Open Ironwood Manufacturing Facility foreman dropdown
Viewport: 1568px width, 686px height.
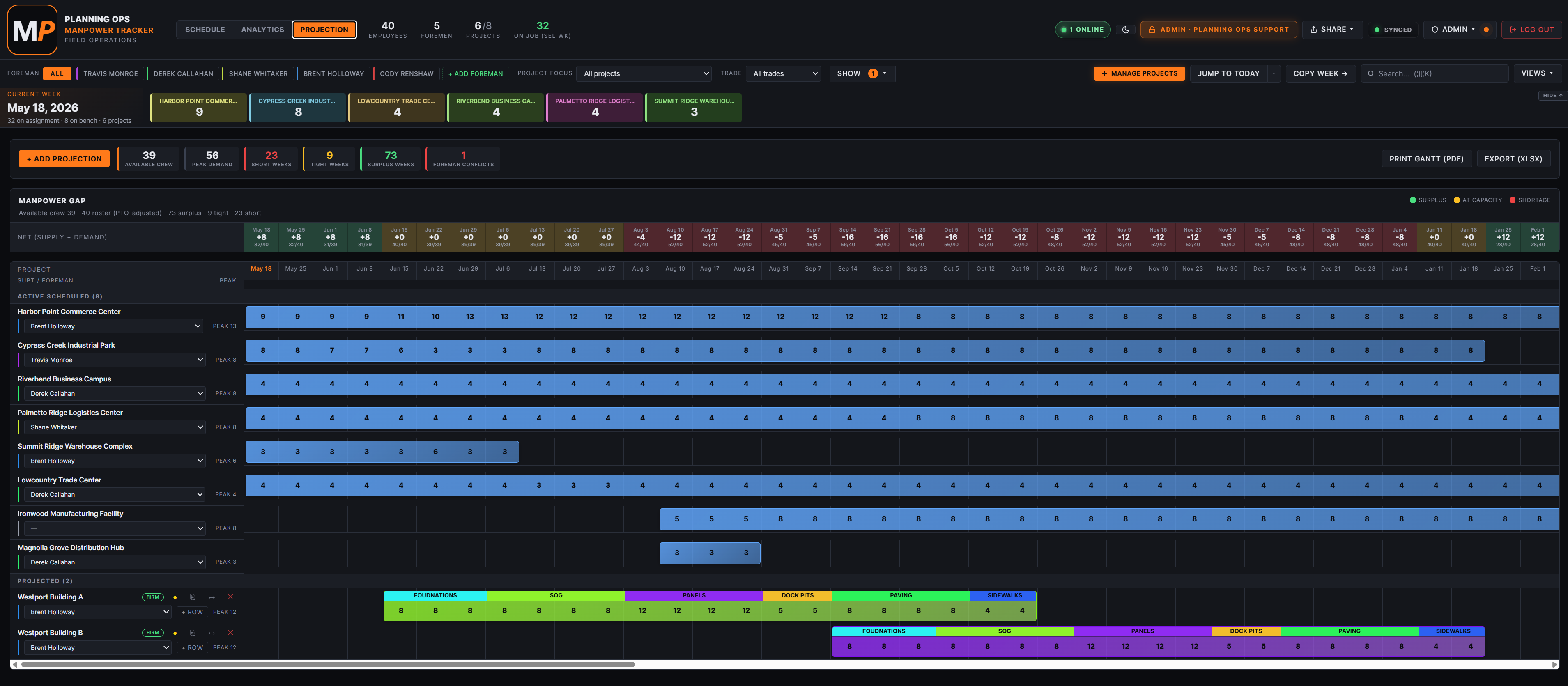(115, 528)
